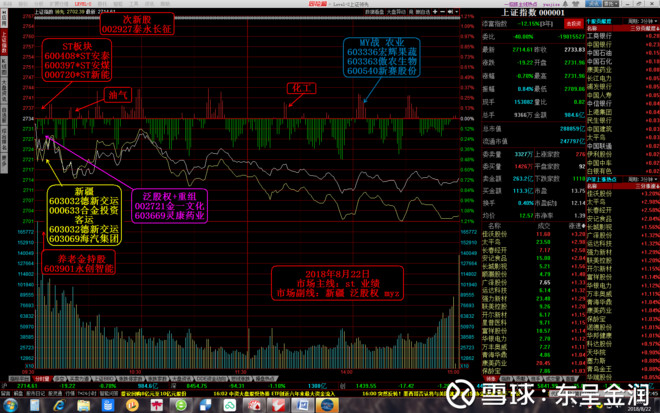Select the 自选股 tab in left sidebar
This screenshot has width=660, height=413.
[4, 115]
